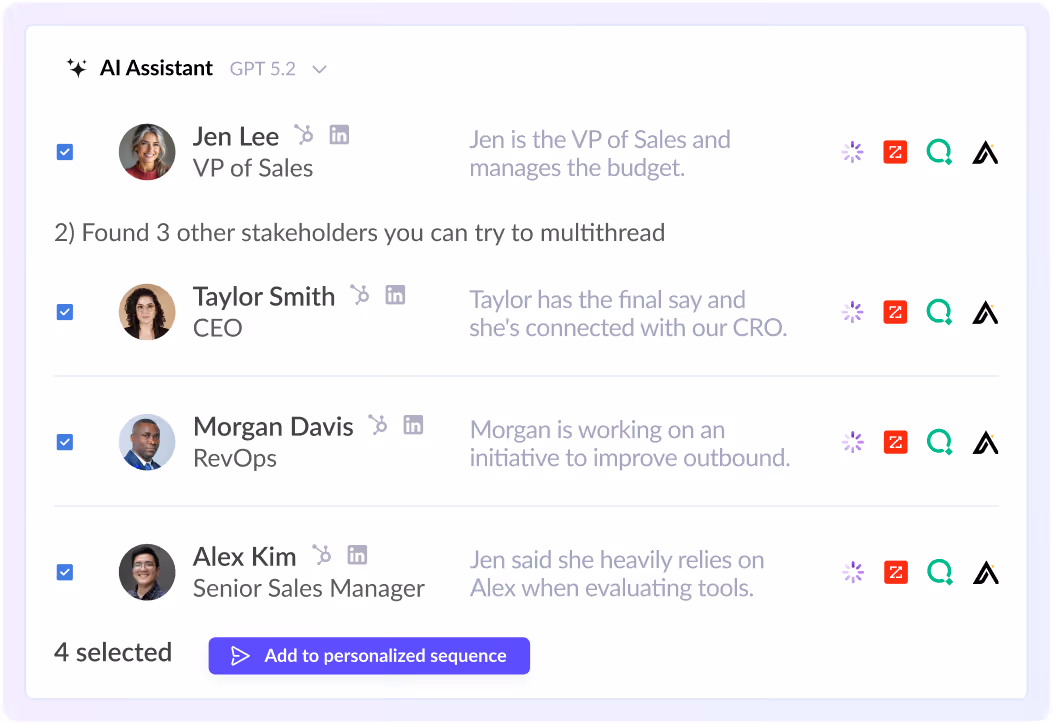Click HubSpot icon next to Jen Lee
1054x724 pixels.
point(304,135)
